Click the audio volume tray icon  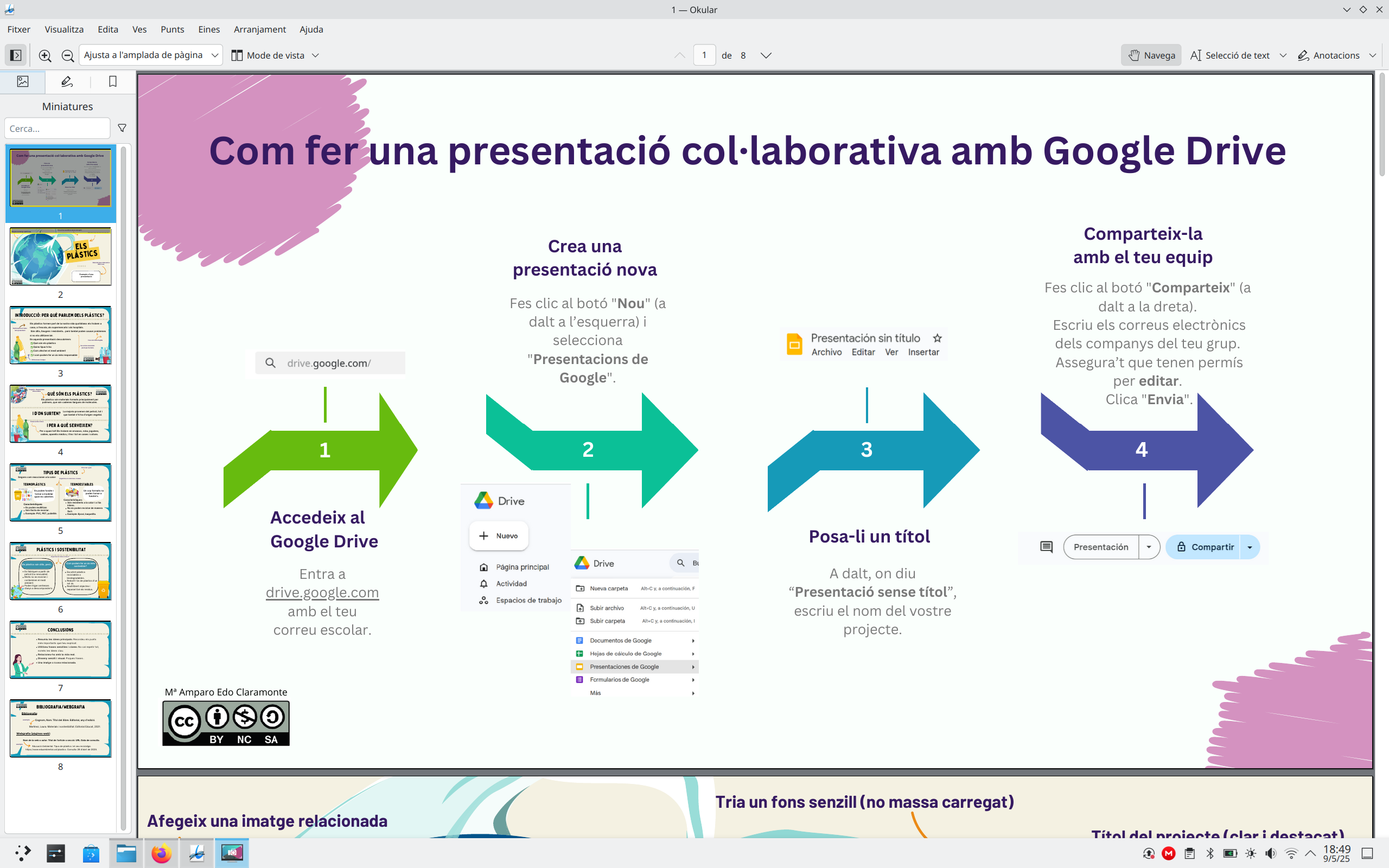pos(1271,854)
